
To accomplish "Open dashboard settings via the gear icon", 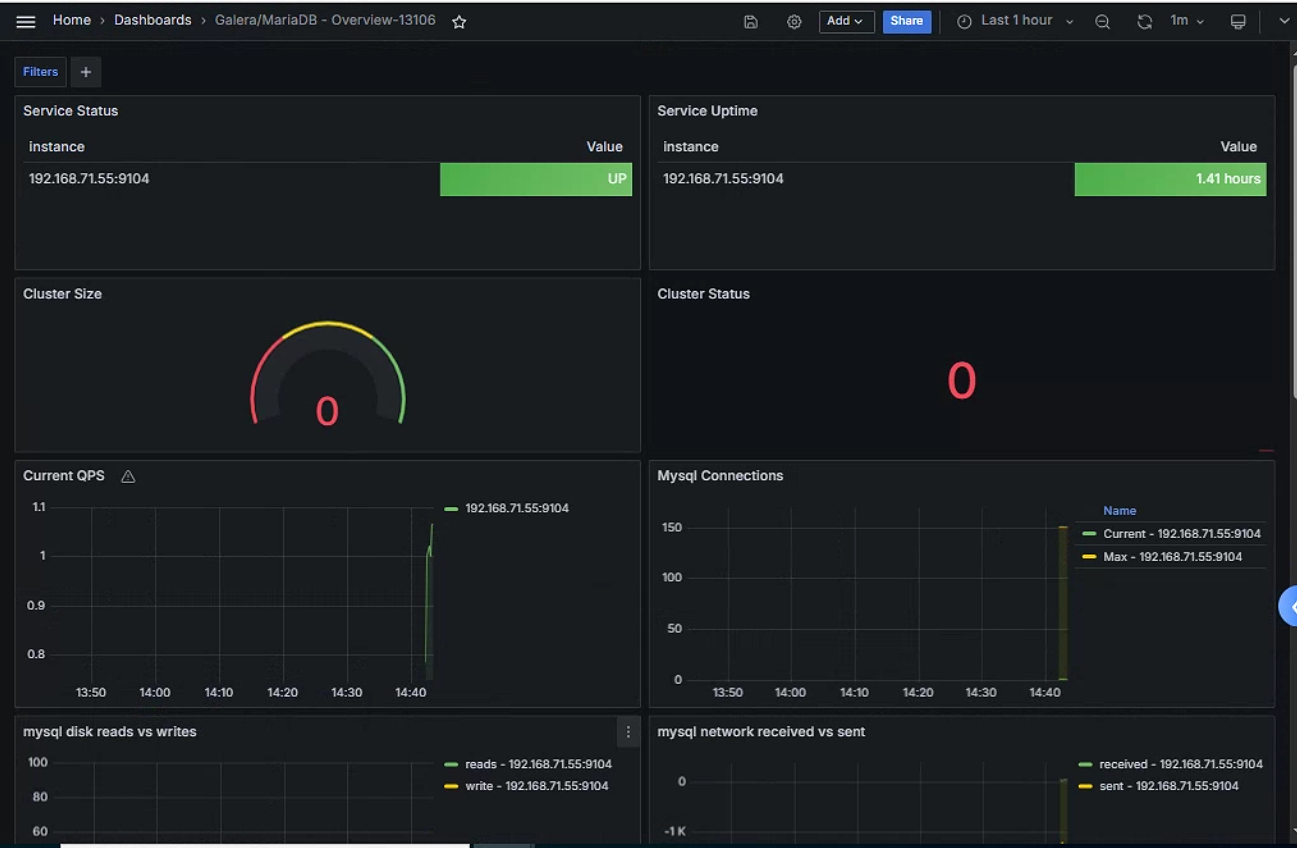I will click(x=794, y=21).
